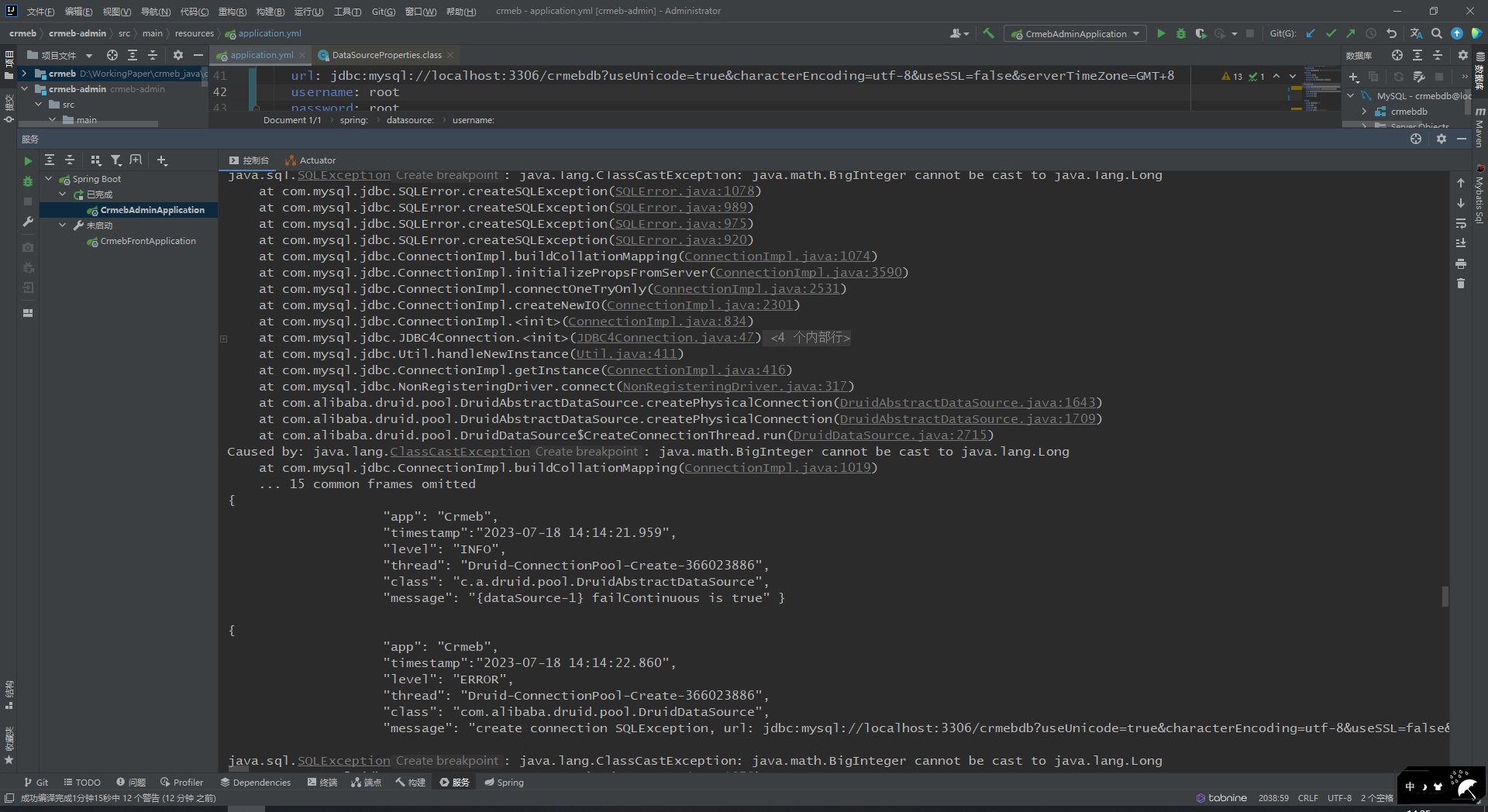Screen dimensions: 1488x812
Task: Stop the running process in the main toolbar
Action: 1249,33
